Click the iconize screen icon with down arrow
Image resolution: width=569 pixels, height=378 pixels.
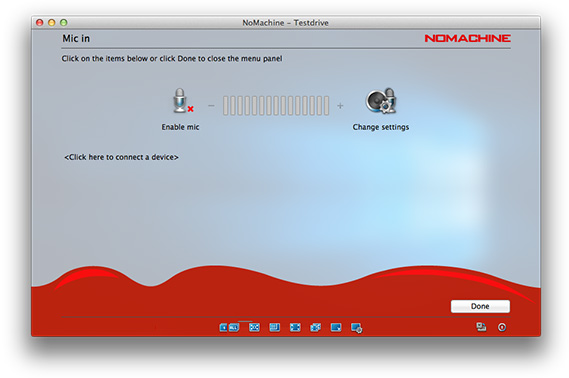coord(336,328)
